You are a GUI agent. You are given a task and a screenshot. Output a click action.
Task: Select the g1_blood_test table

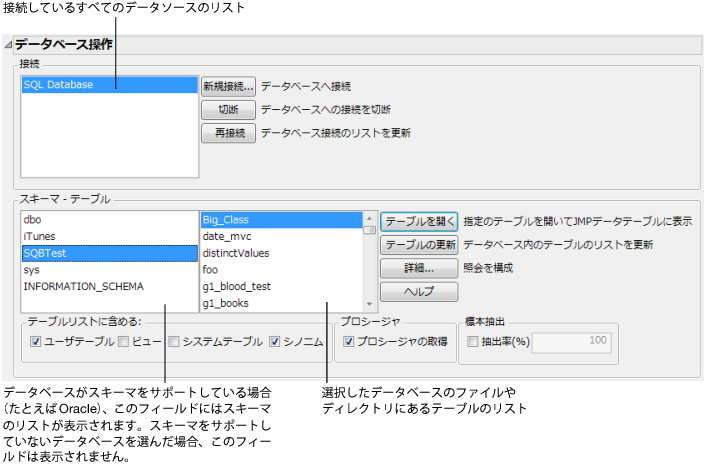click(281, 287)
